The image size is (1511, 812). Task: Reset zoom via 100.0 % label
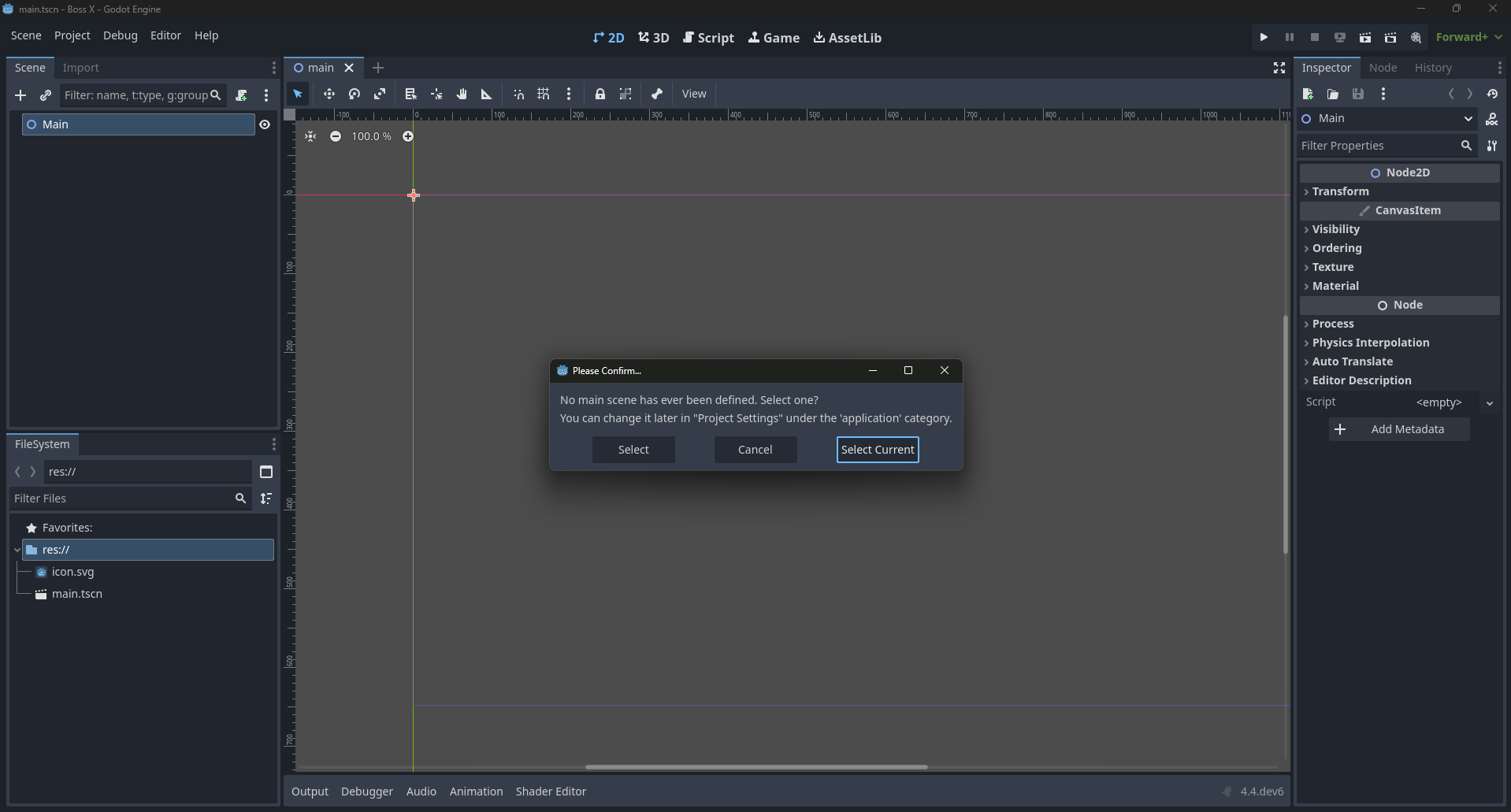(x=372, y=136)
